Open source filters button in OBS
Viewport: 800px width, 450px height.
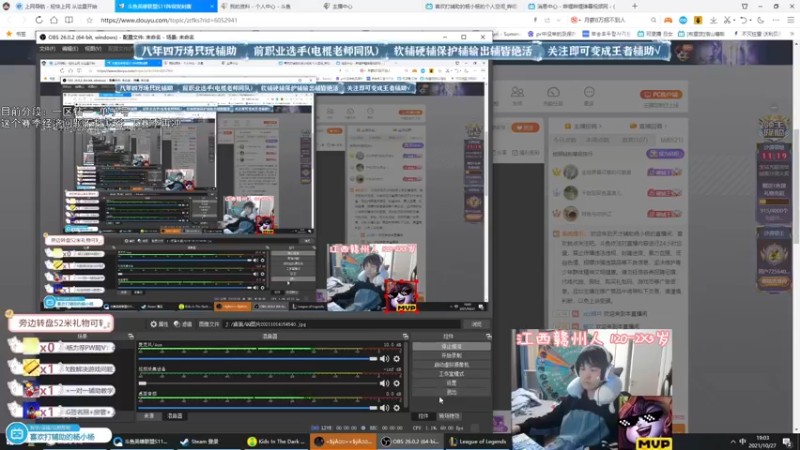183,324
